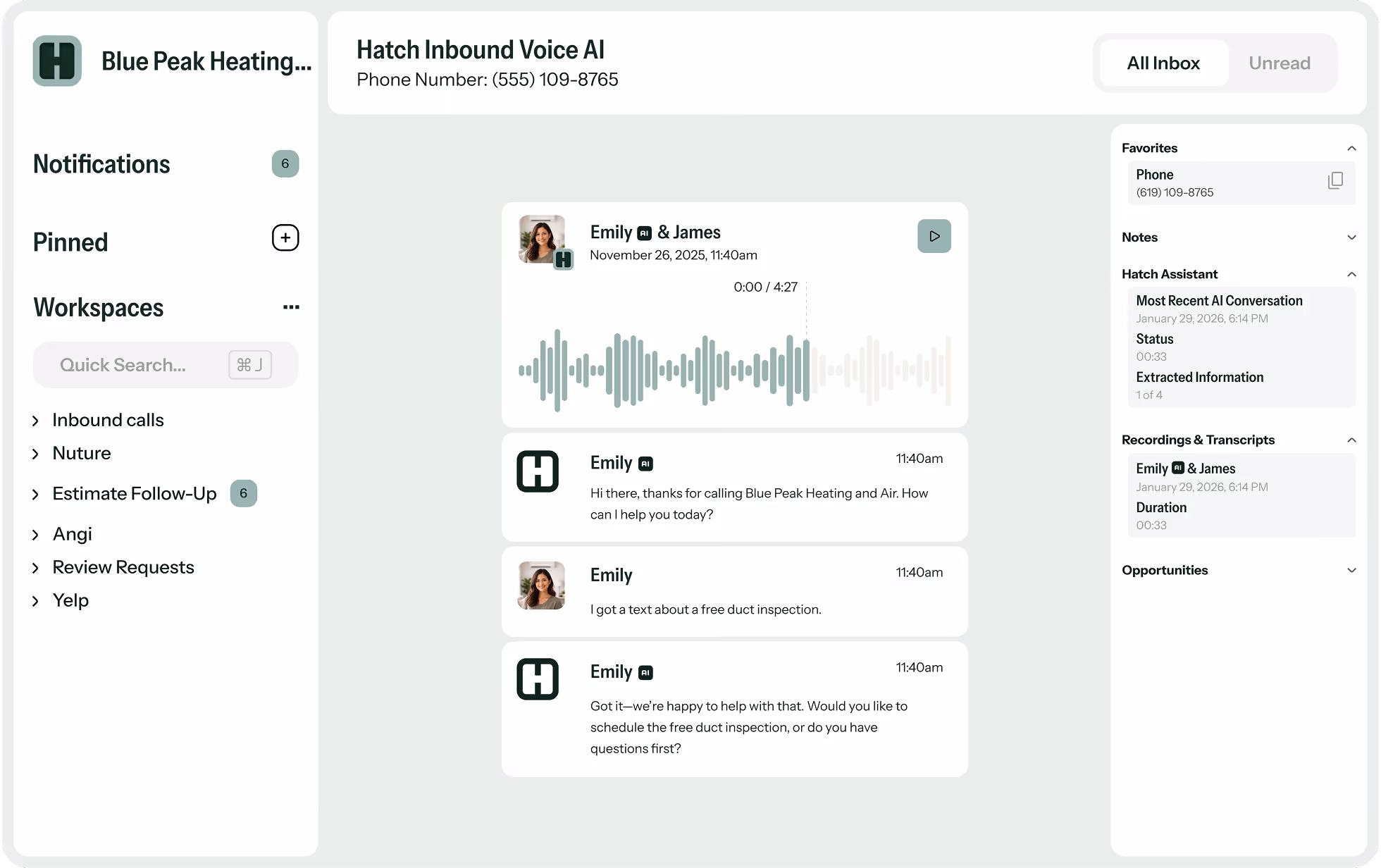The width and height of the screenshot is (1381, 868).
Task: Click the Hatch logo in the sidebar header
Action: pos(57,61)
